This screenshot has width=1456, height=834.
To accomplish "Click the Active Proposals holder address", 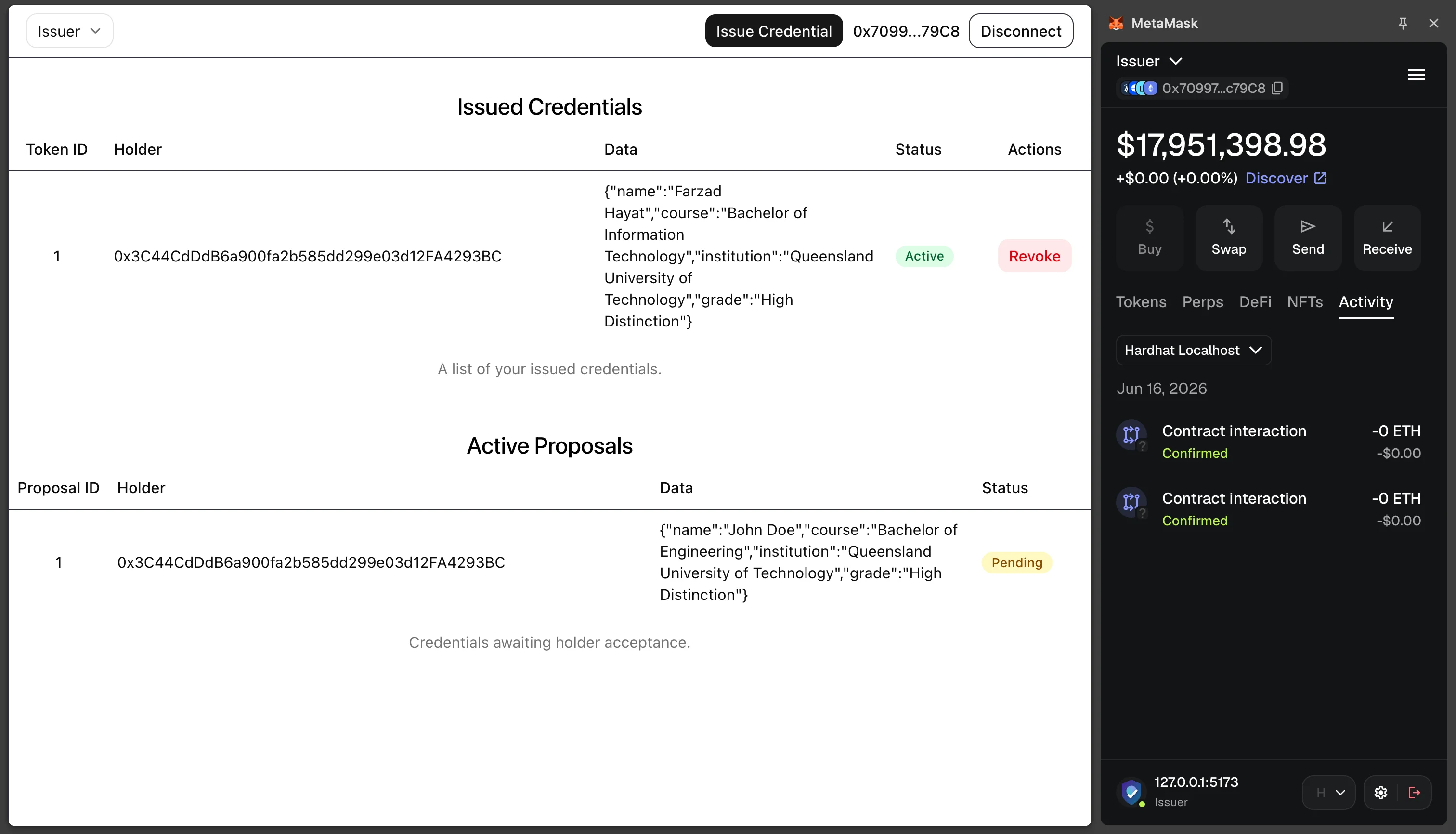I will coord(311,562).
